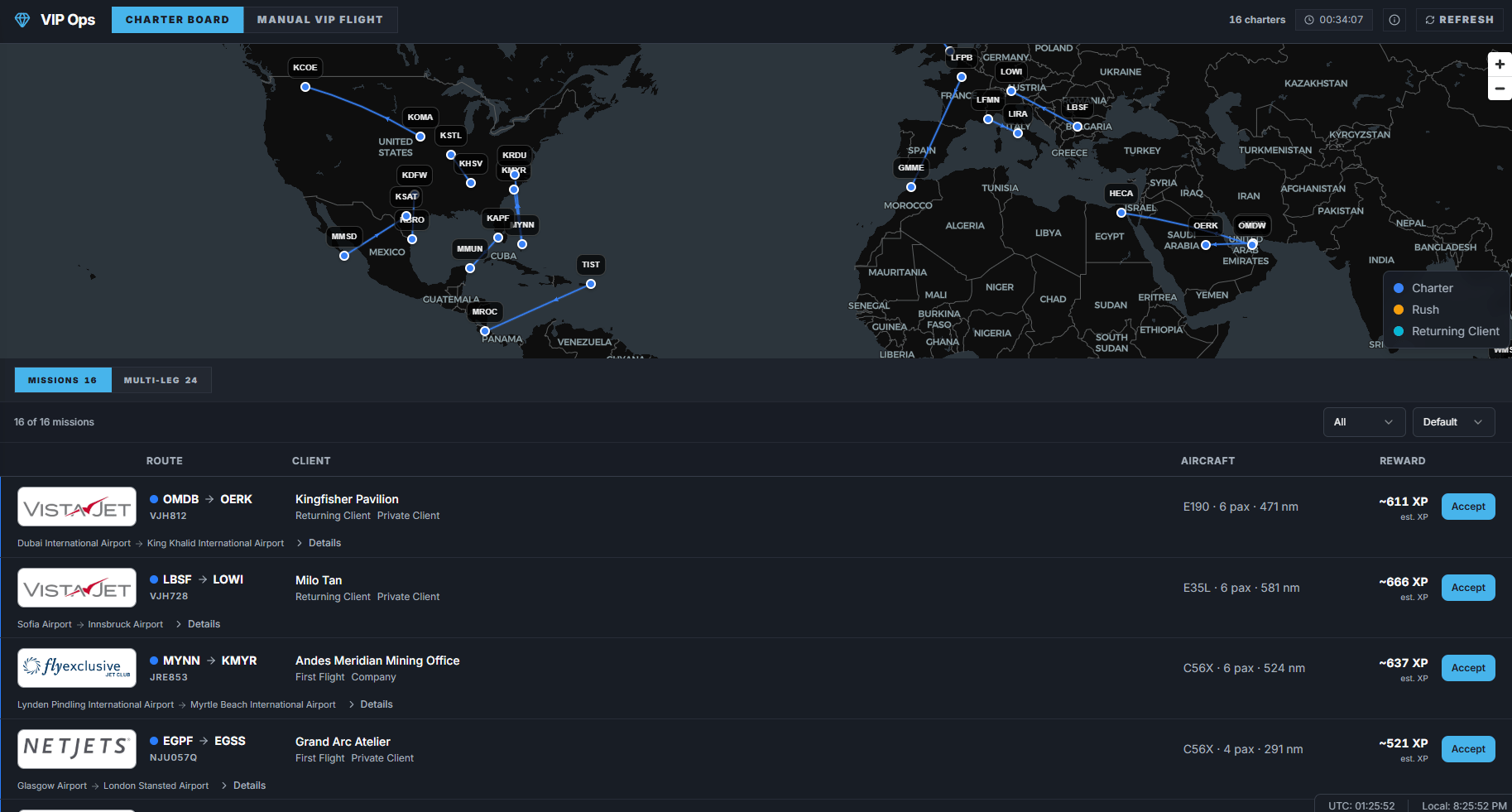Select the LFMN airport map marker
The width and height of the screenshot is (1512, 812).
coord(988,119)
